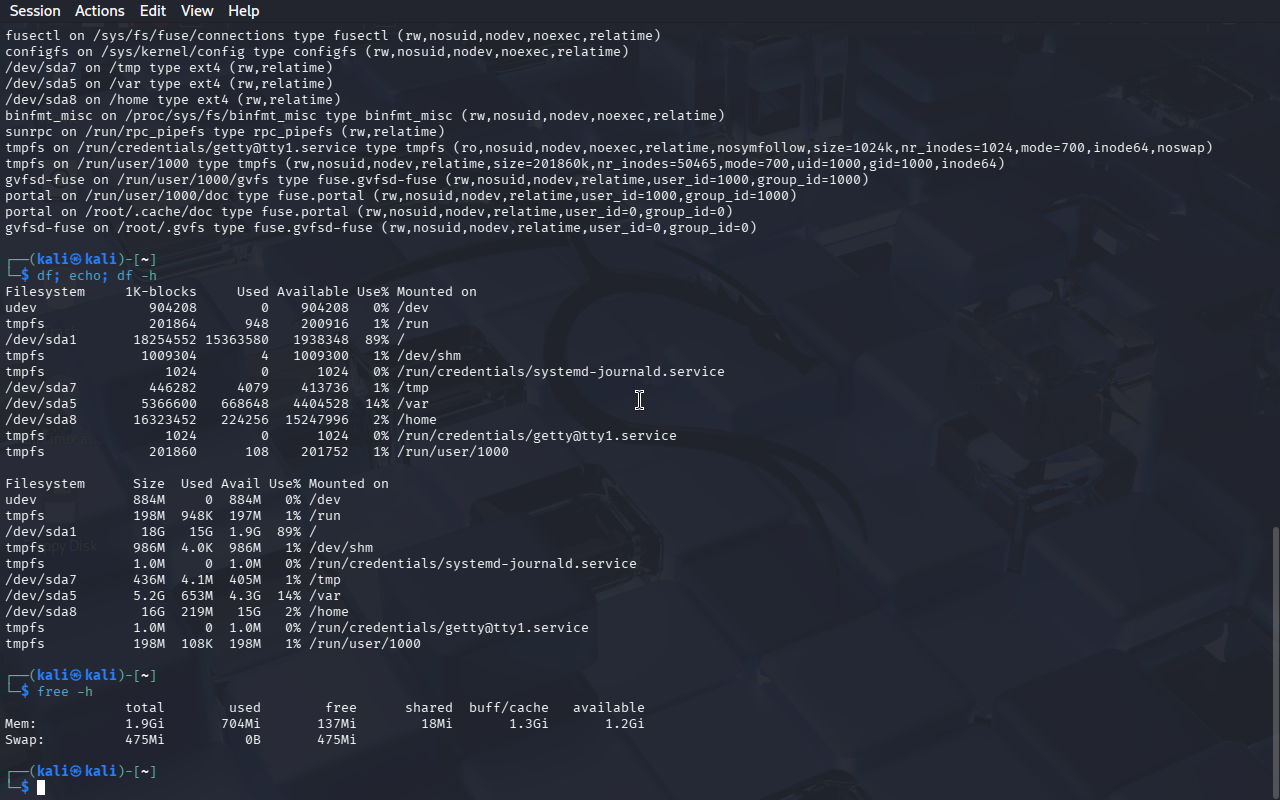
Task: Click the block cursor at the bottom prompt
Action: pos(41,788)
